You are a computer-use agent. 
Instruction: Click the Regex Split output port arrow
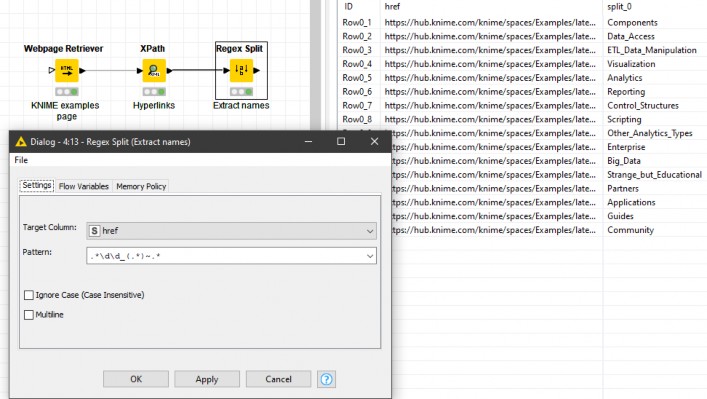(257, 70)
